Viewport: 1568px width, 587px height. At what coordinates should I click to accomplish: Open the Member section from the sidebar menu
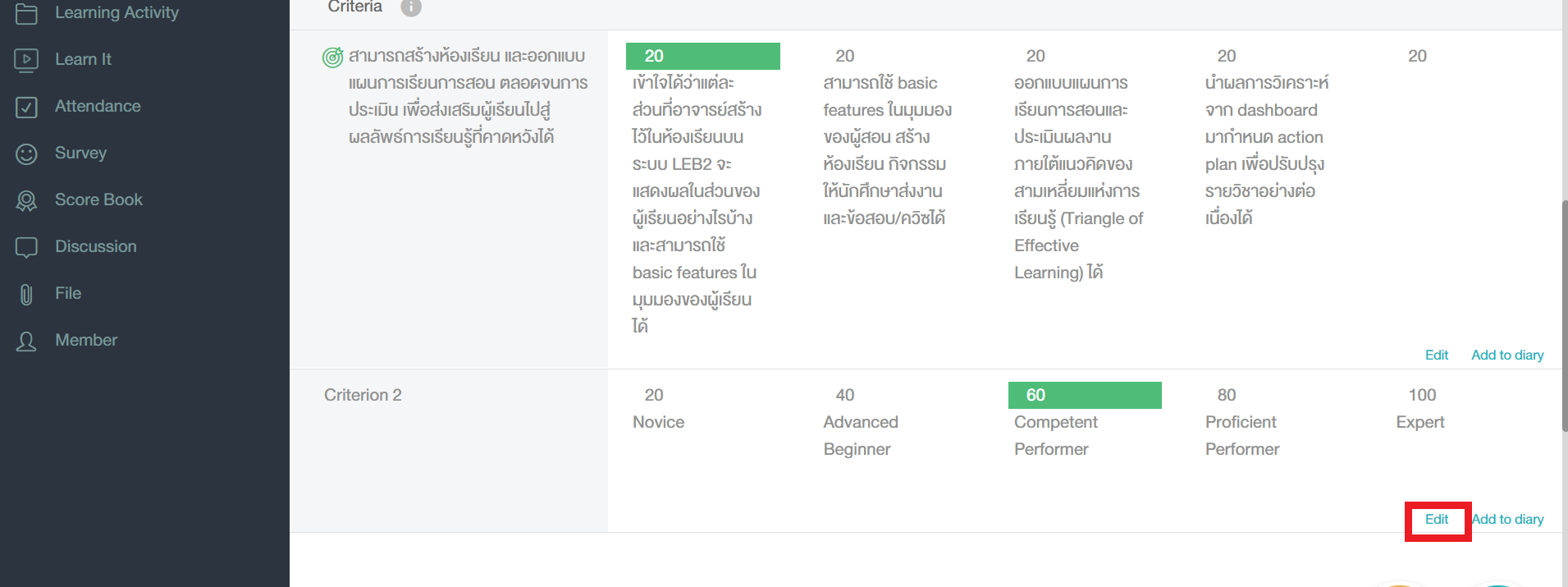[85, 339]
